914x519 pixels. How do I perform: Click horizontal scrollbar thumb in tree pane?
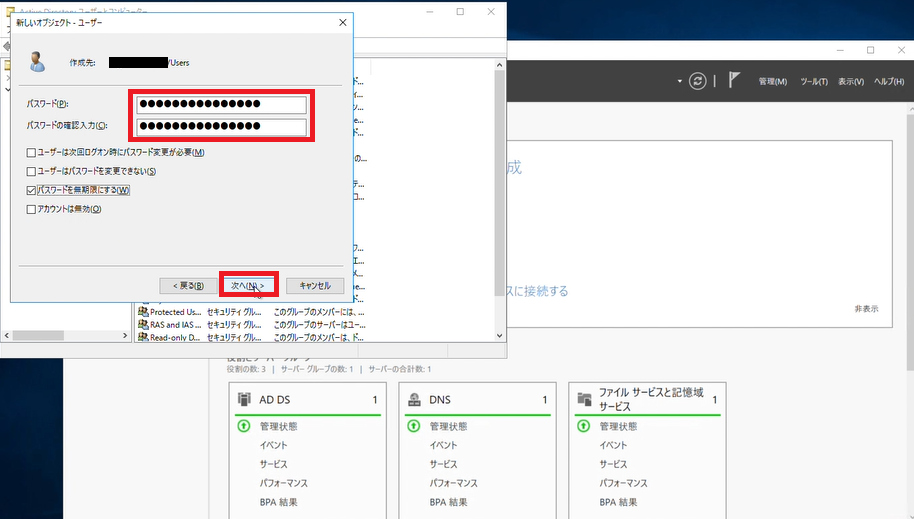click(x=38, y=336)
